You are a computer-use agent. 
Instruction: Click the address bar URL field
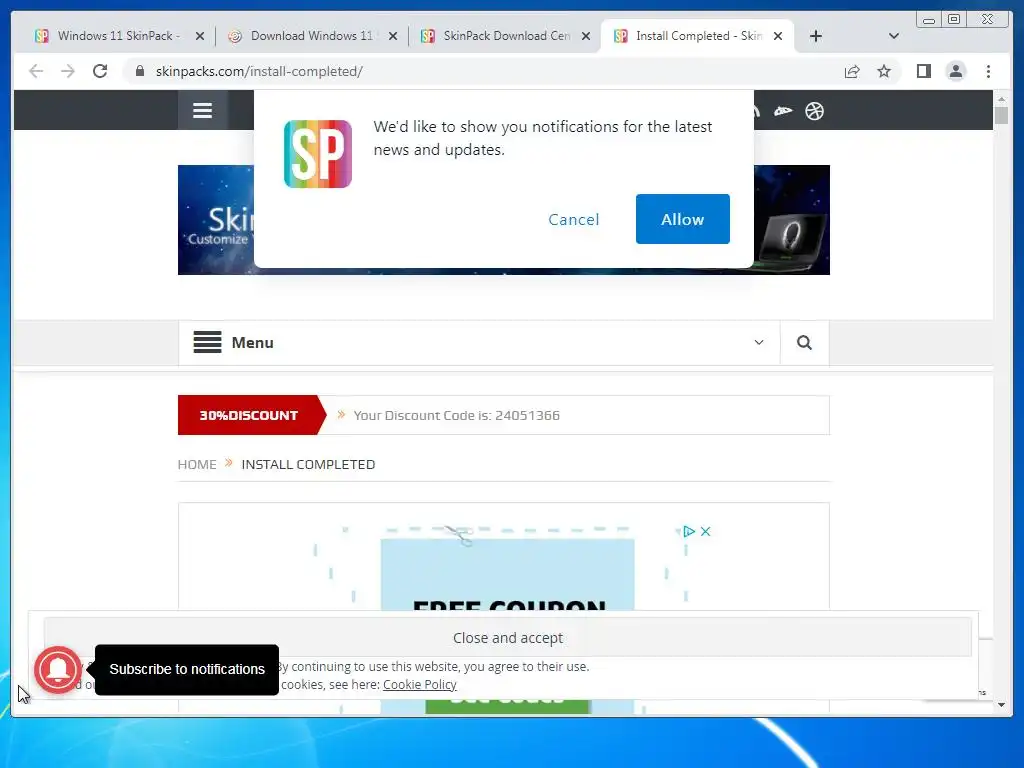[x=483, y=71]
